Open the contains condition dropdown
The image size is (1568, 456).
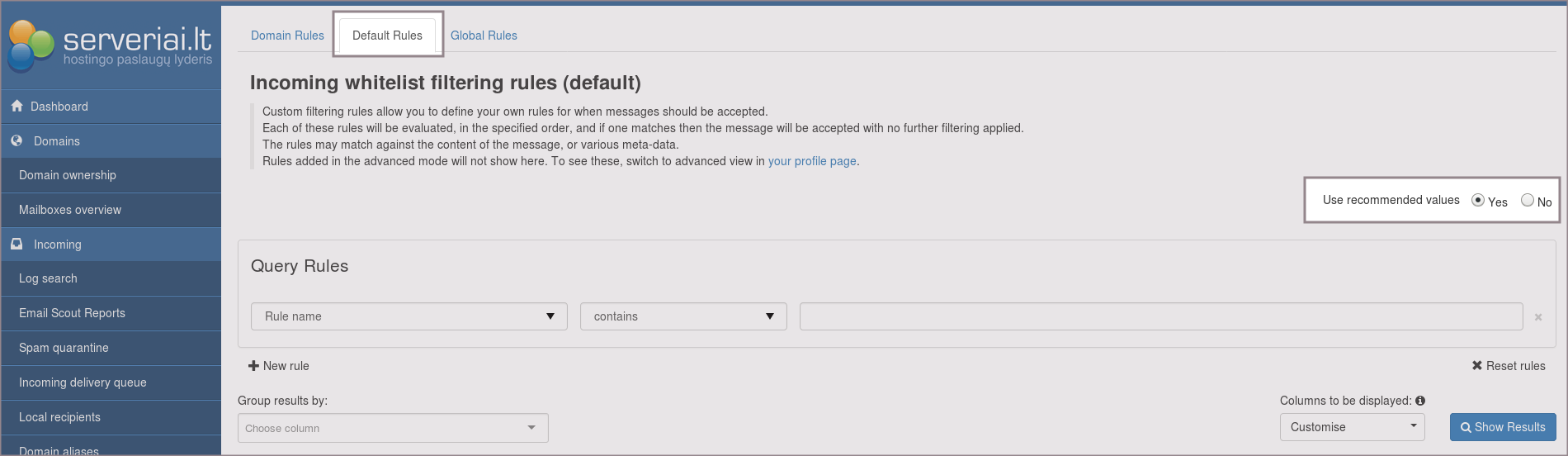[683, 316]
